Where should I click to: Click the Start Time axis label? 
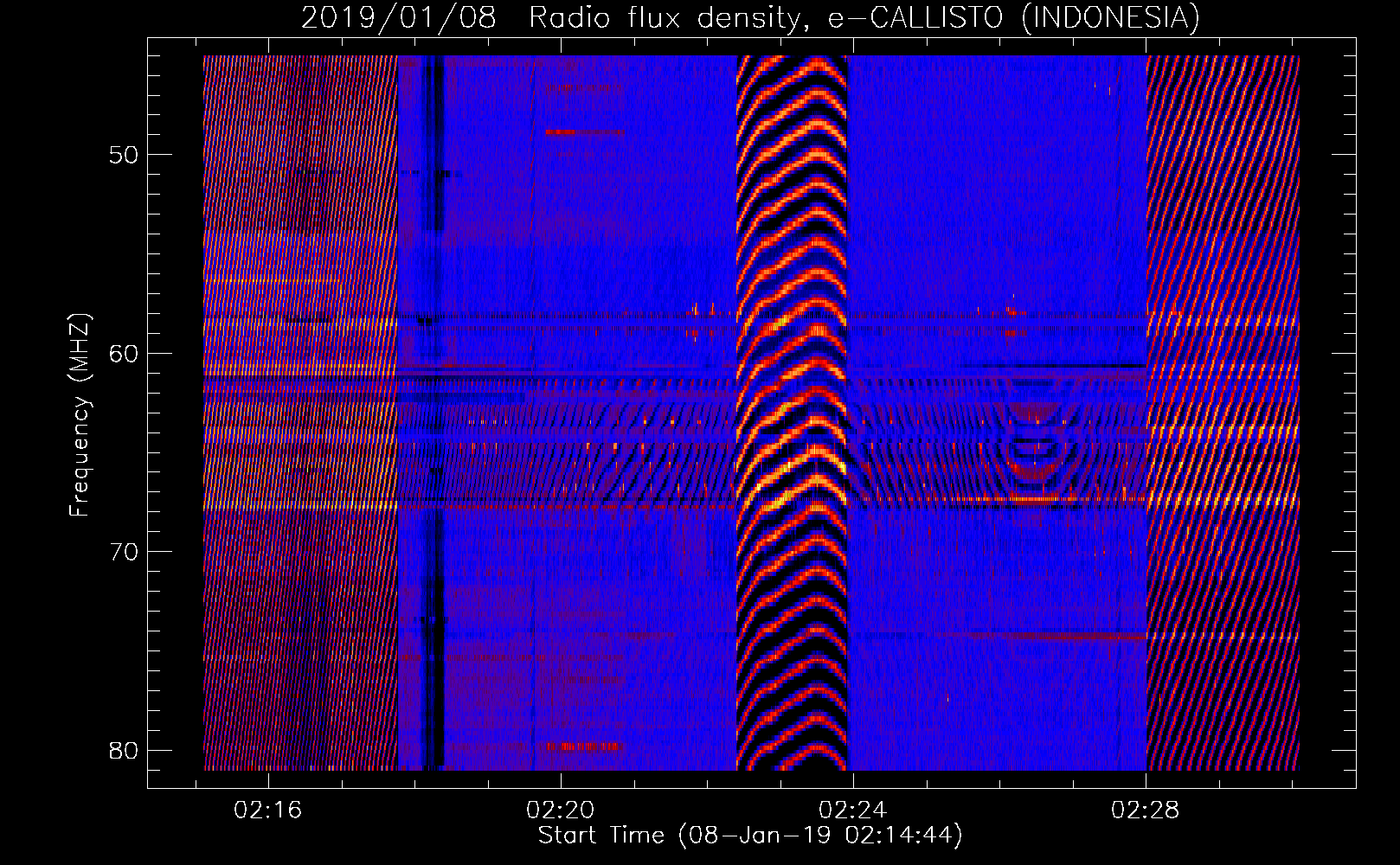[x=750, y=836]
